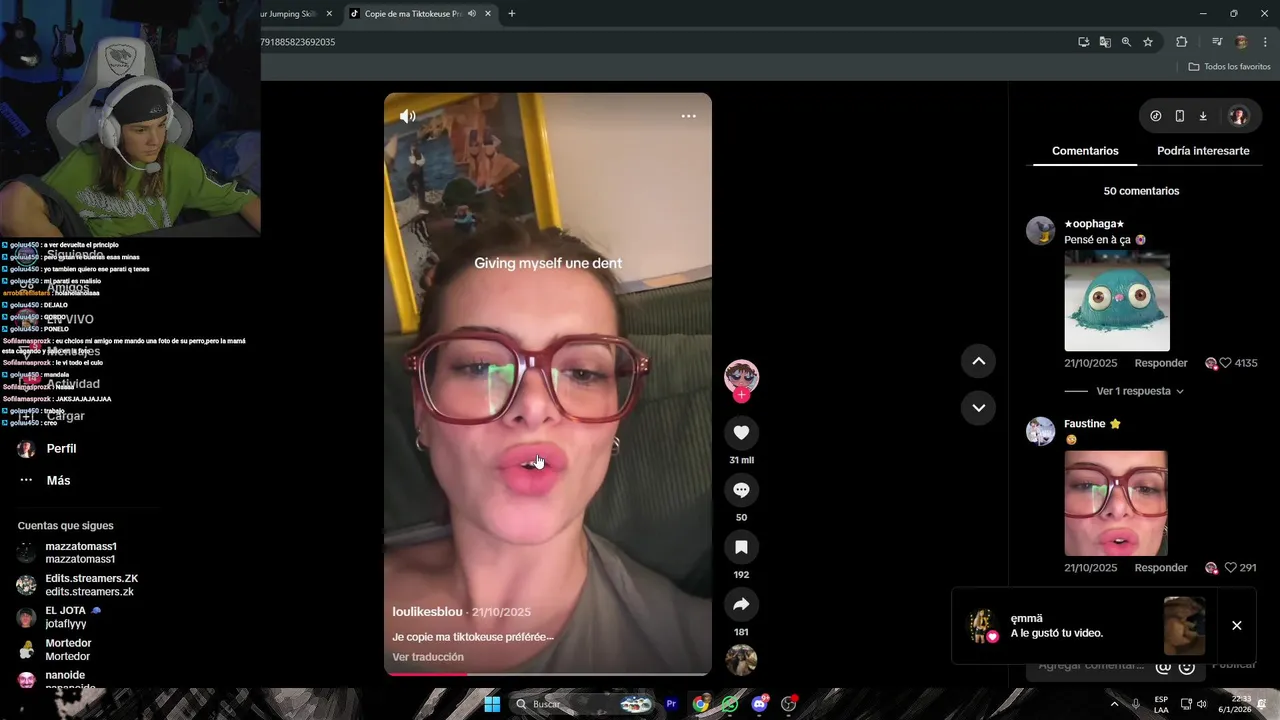The height and width of the screenshot is (720, 1280).
Task: Open Windows Start menu
Action: pos(492,704)
